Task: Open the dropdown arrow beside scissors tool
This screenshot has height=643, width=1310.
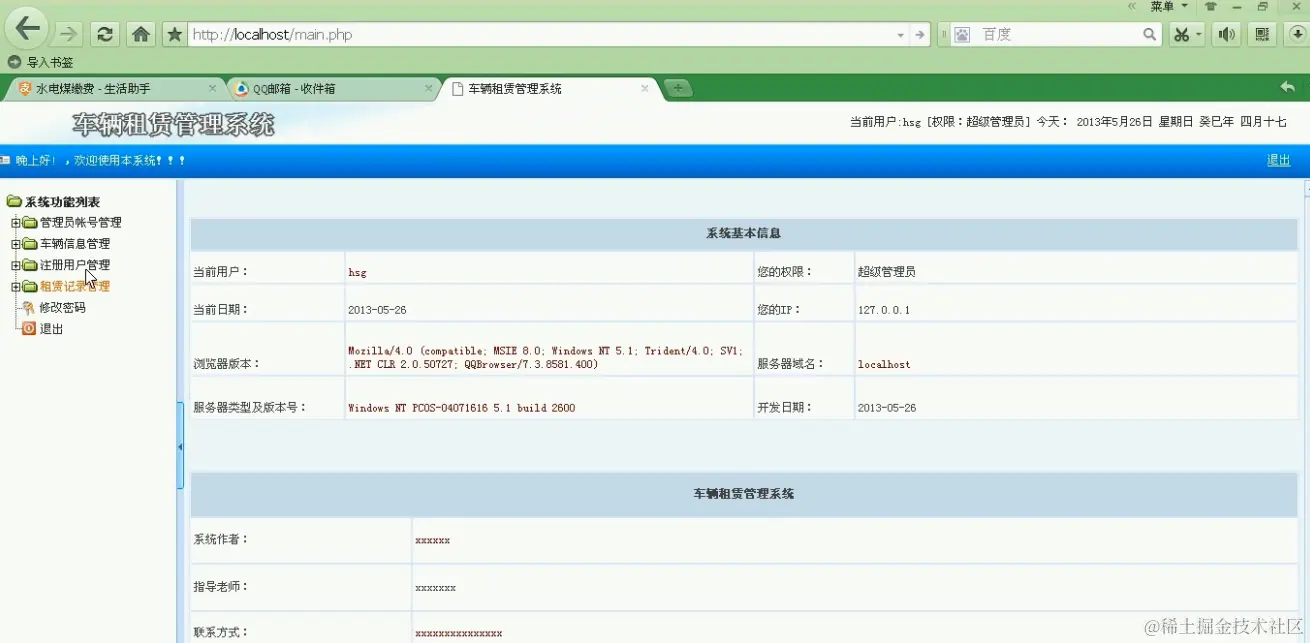Action: tap(1198, 34)
